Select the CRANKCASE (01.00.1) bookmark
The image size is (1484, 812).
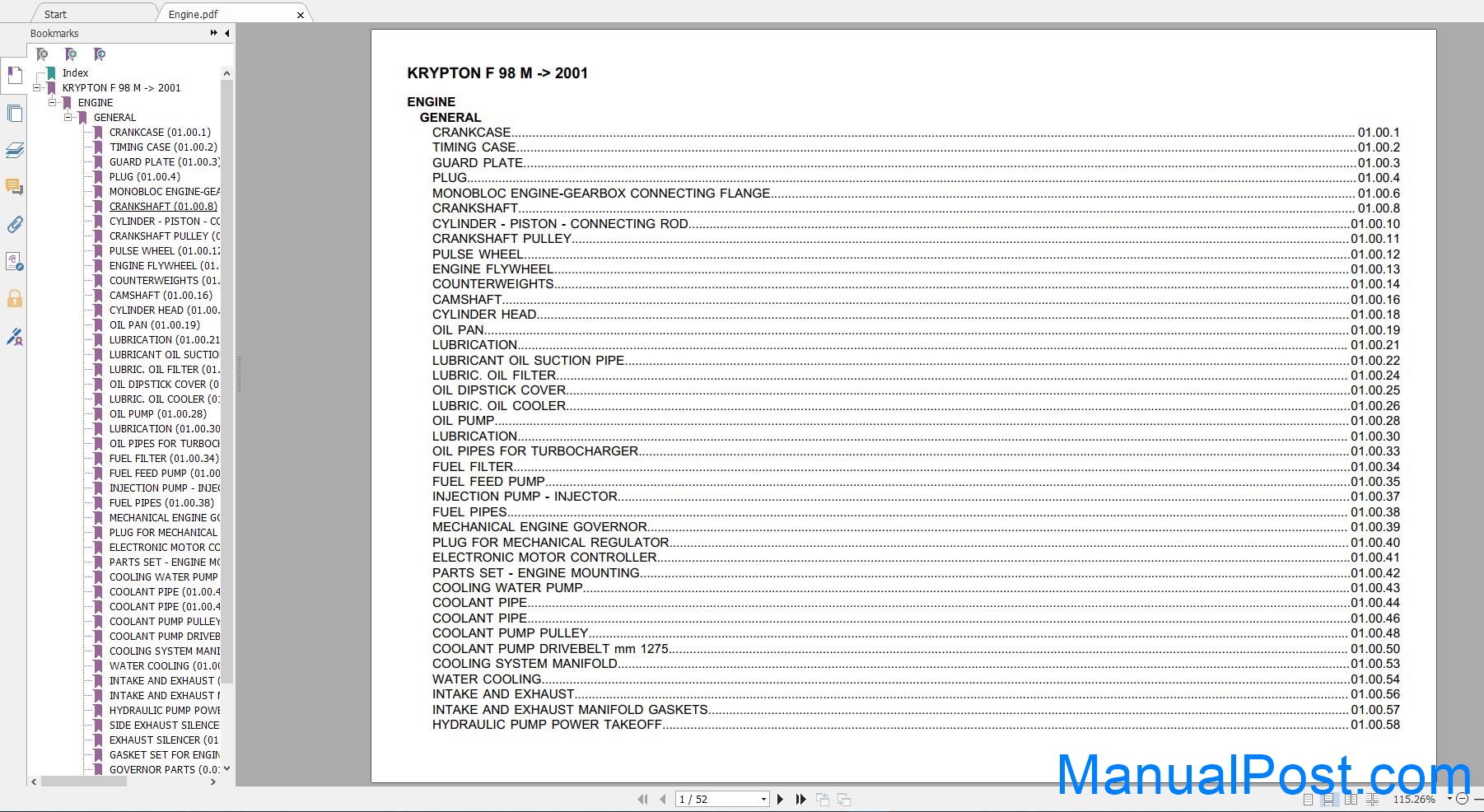(160, 132)
